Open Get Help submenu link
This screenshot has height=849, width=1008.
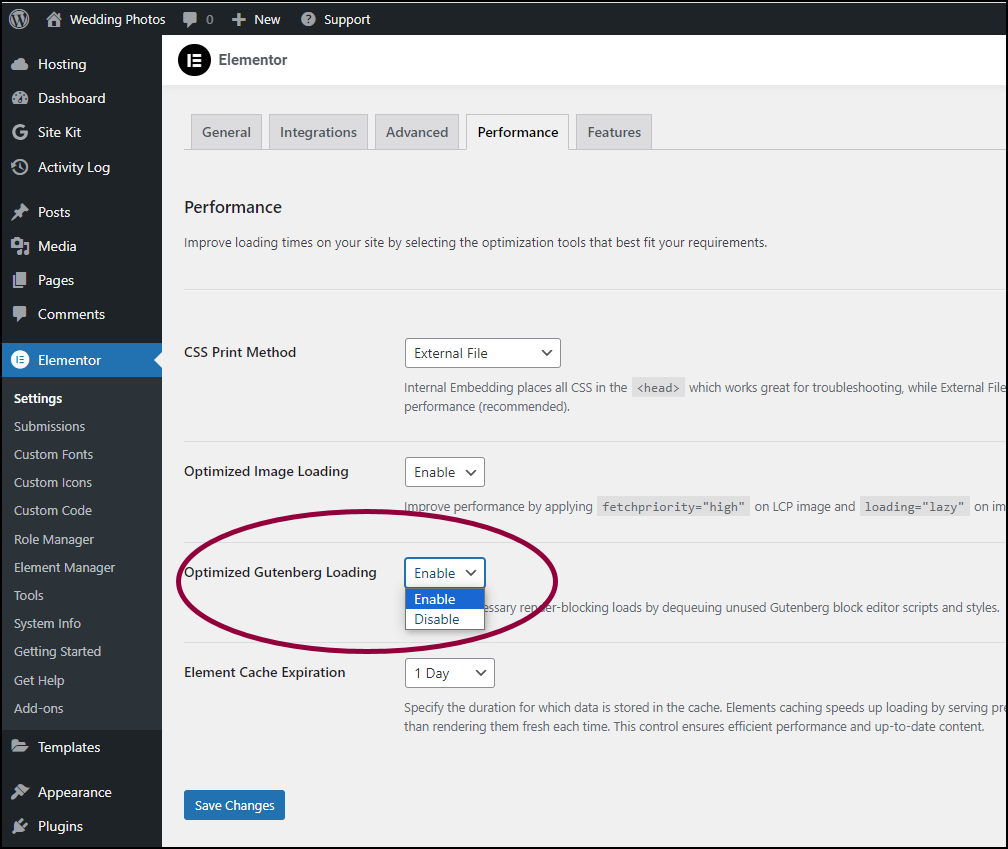pos(39,680)
